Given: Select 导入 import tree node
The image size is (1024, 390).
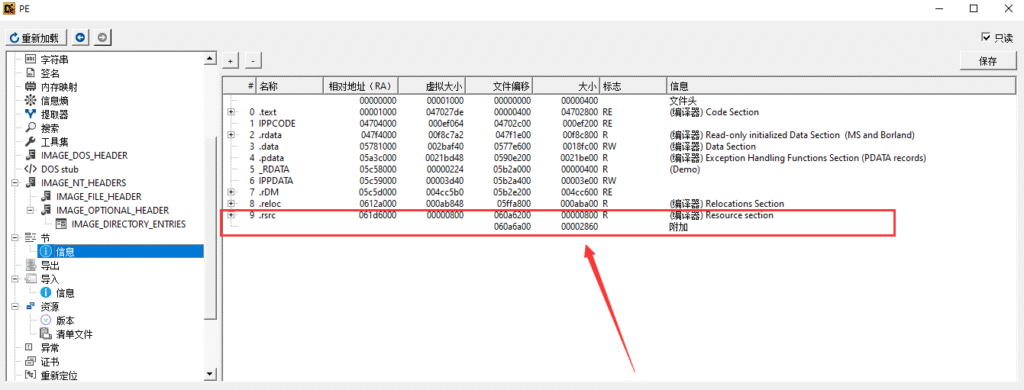Looking at the screenshot, I should (x=50, y=279).
